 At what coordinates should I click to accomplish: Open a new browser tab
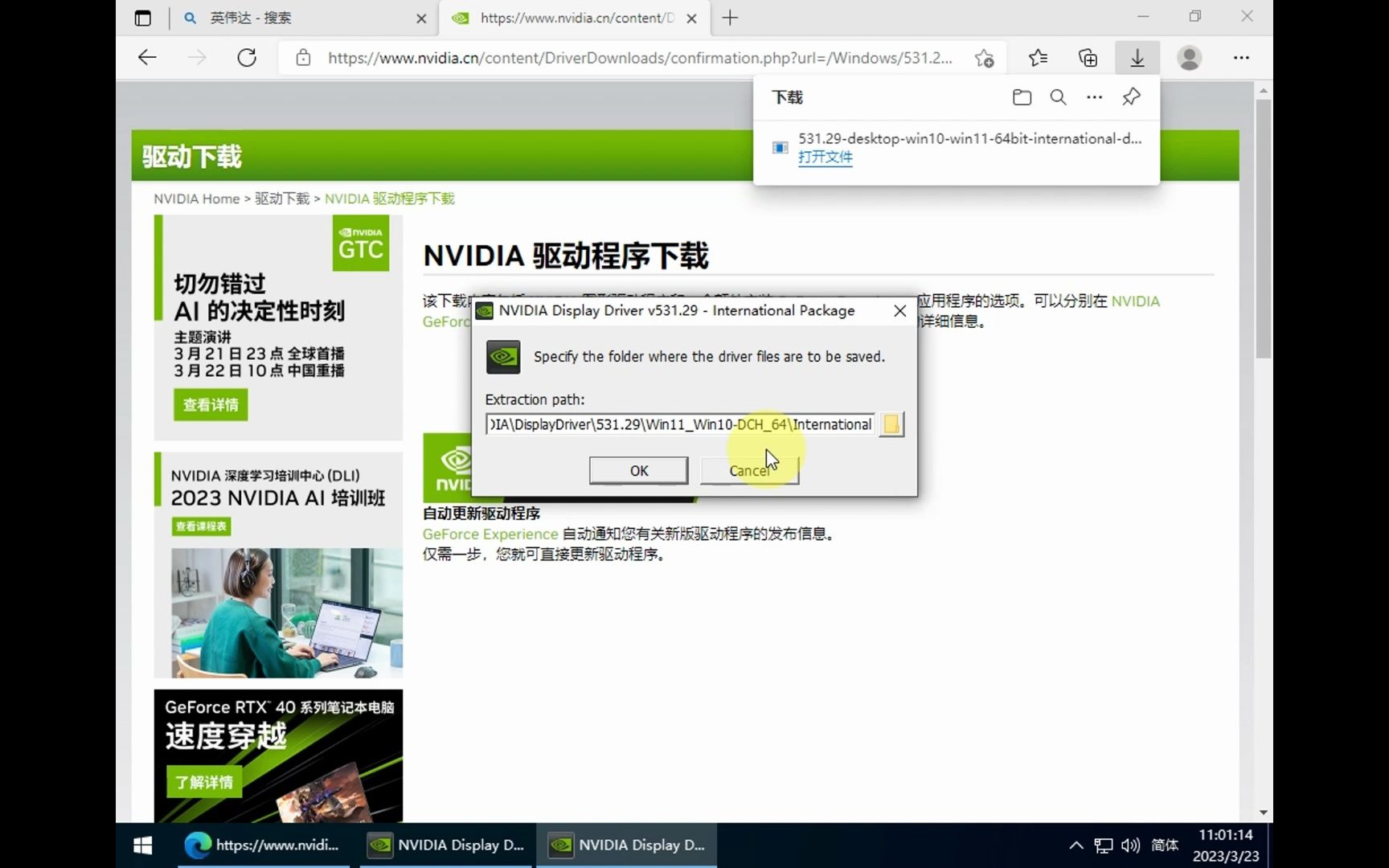(x=729, y=17)
